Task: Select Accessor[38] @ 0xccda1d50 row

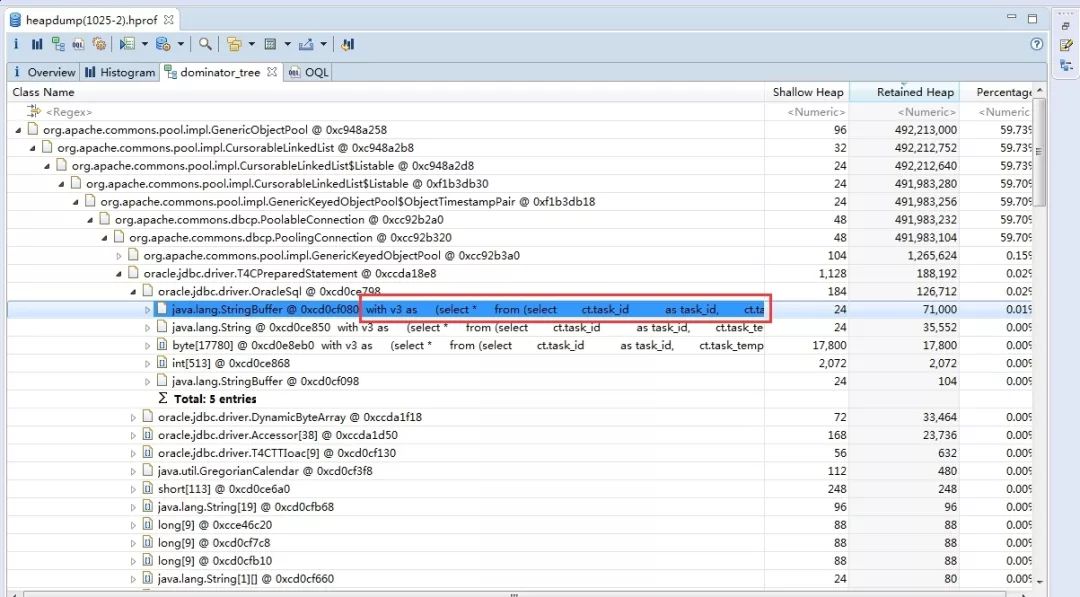Action: point(520,435)
